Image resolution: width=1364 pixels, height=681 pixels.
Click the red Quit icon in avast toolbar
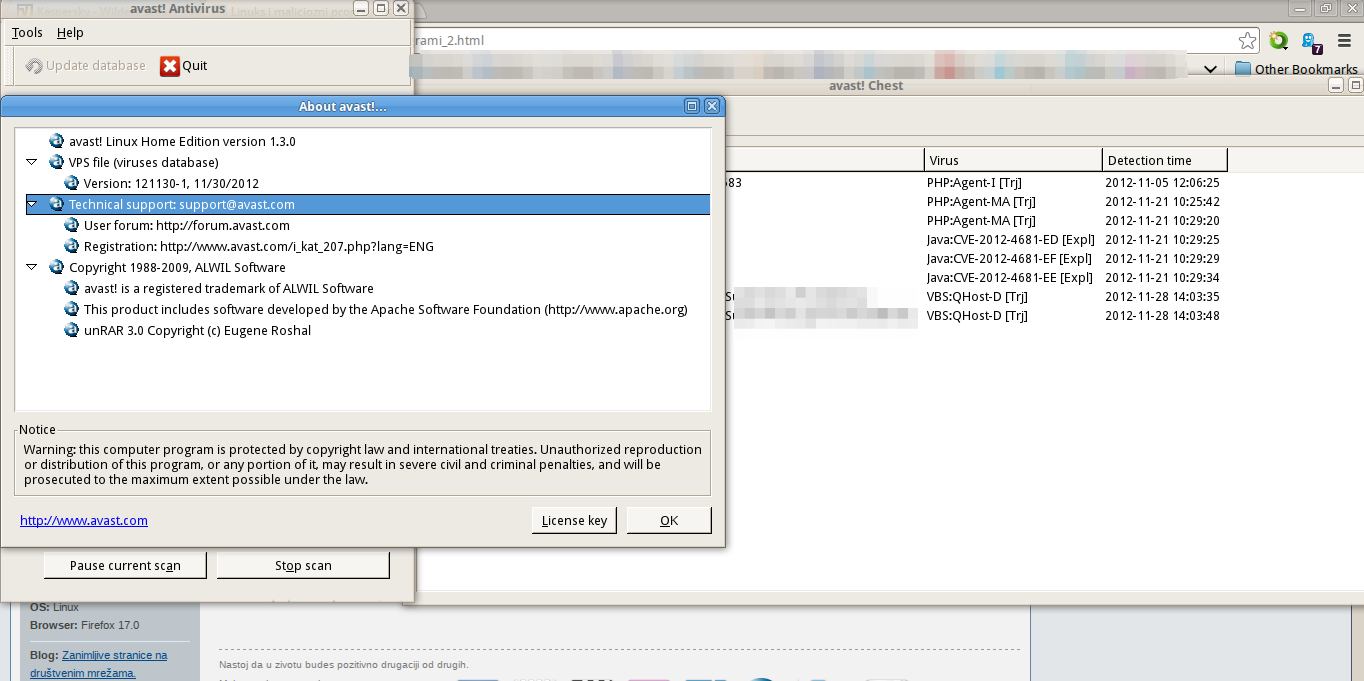pyautogui.click(x=169, y=66)
